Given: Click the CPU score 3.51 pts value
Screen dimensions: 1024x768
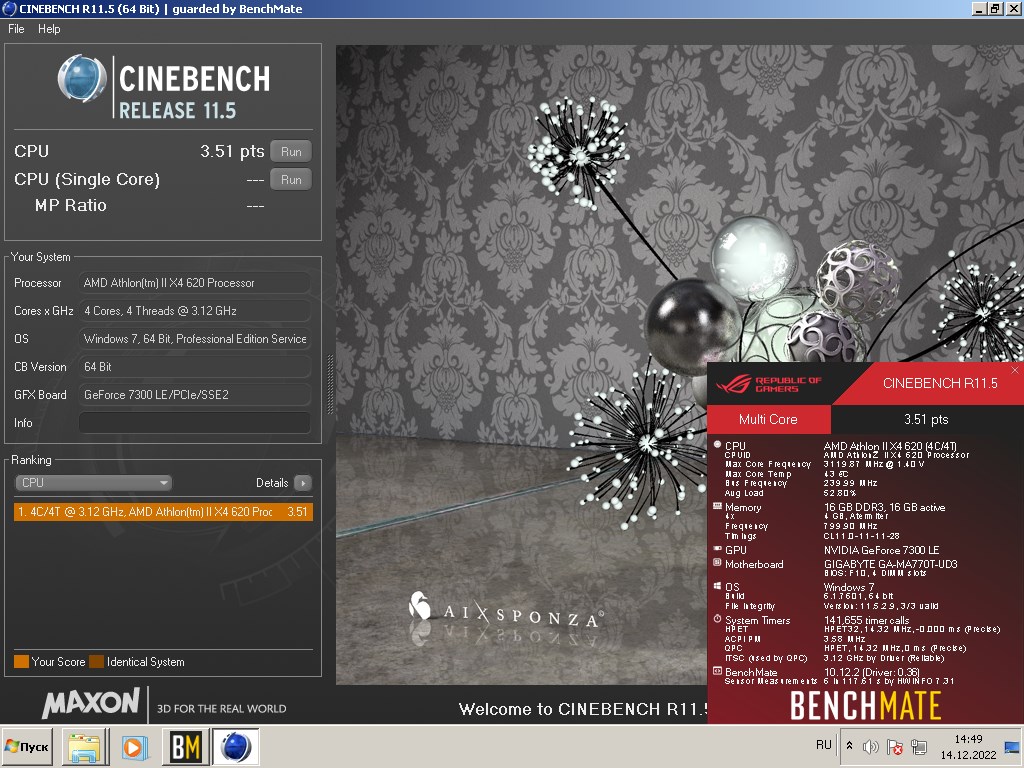Looking at the screenshot, I should tap(232, 152).
